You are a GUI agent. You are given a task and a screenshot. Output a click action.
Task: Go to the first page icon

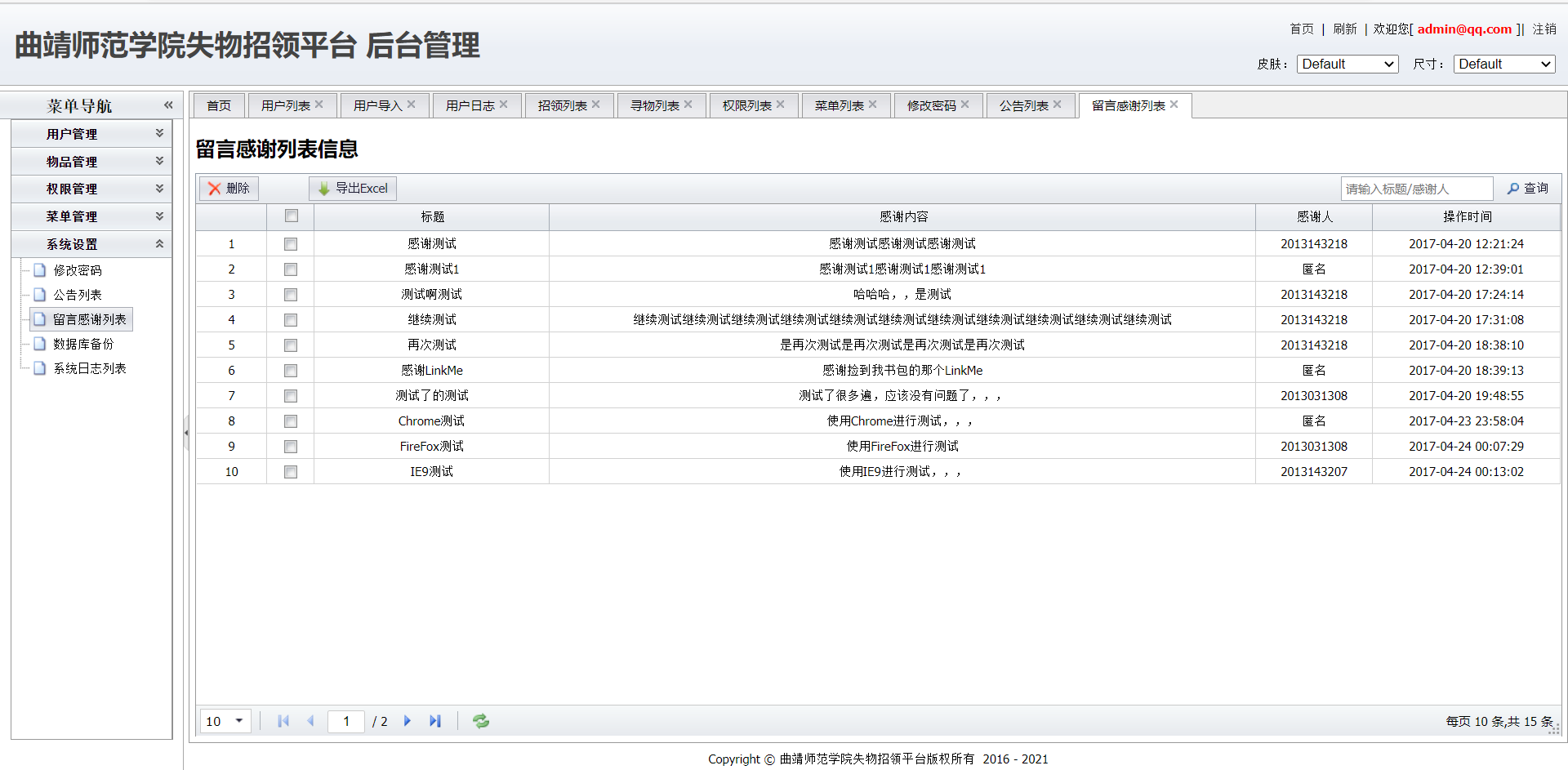[283, 721]
